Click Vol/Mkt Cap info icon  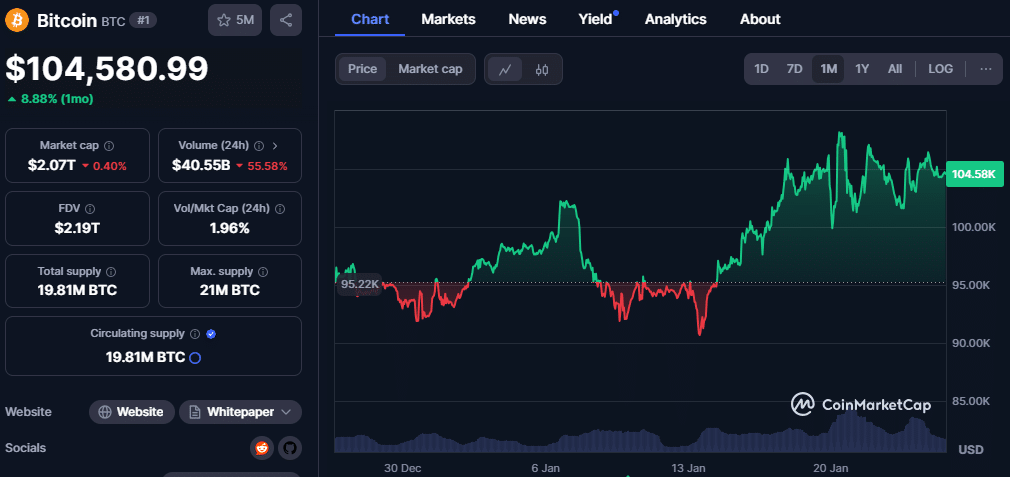point(280,209)
